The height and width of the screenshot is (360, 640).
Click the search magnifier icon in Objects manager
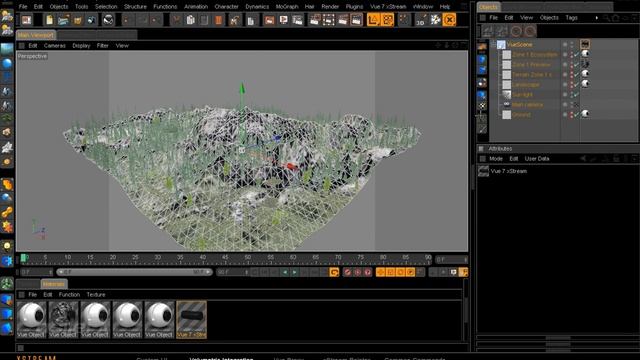click(606, 18)
